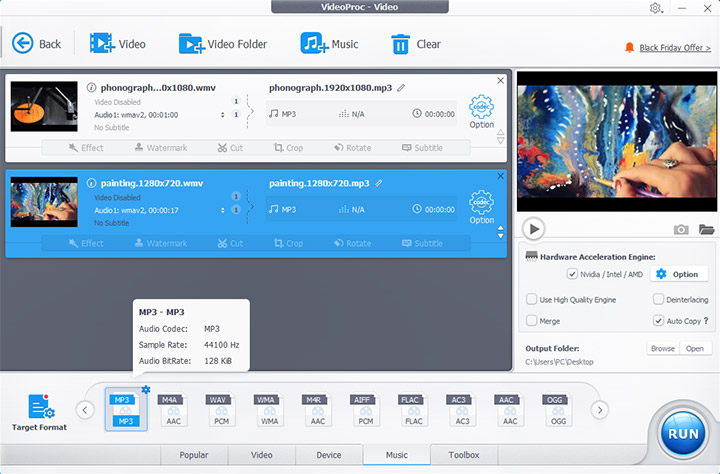Open settings gear in title bar
Viewport: 720px width, 474px height.
tap(655, 8)
